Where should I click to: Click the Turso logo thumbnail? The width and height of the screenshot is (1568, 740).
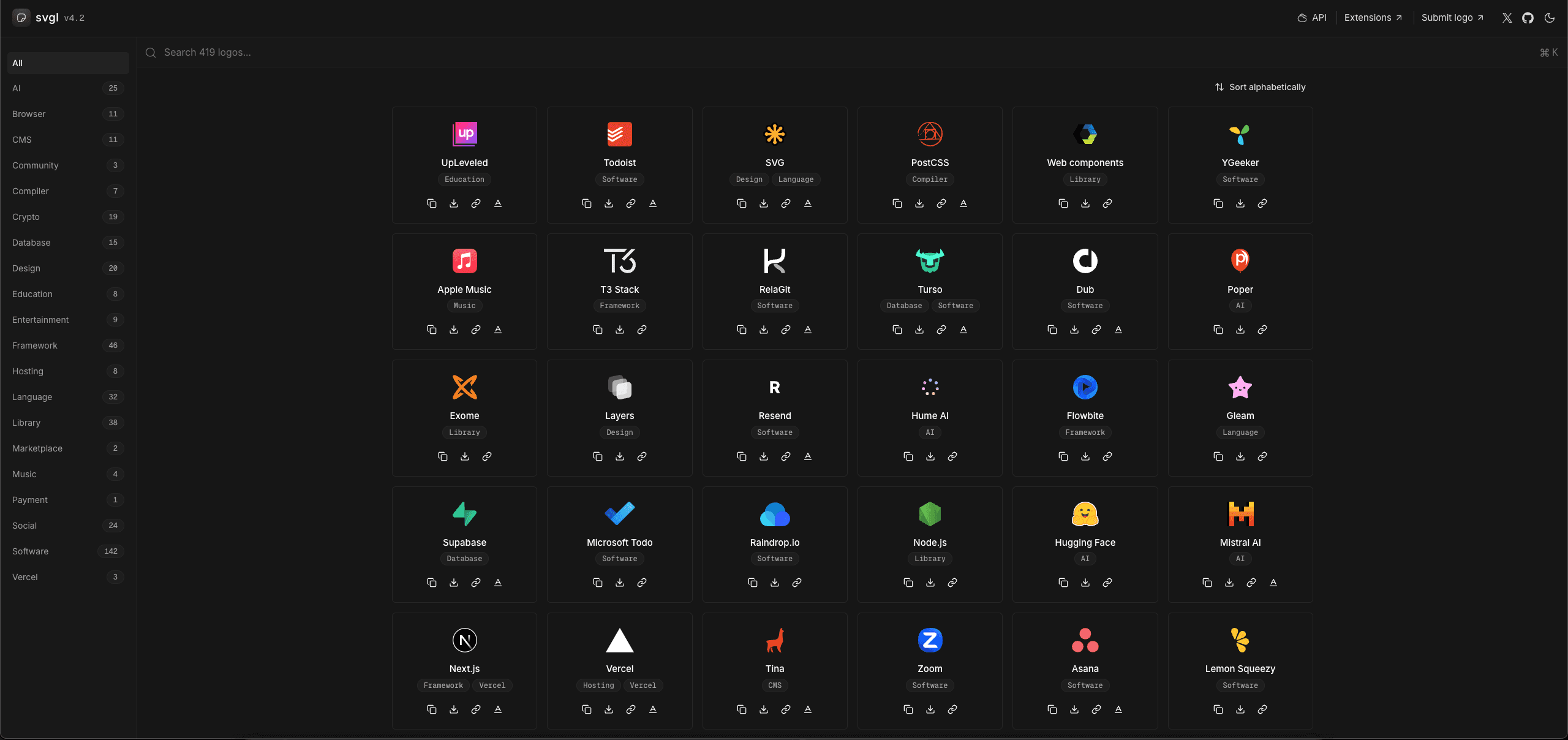tap(930, 261)
